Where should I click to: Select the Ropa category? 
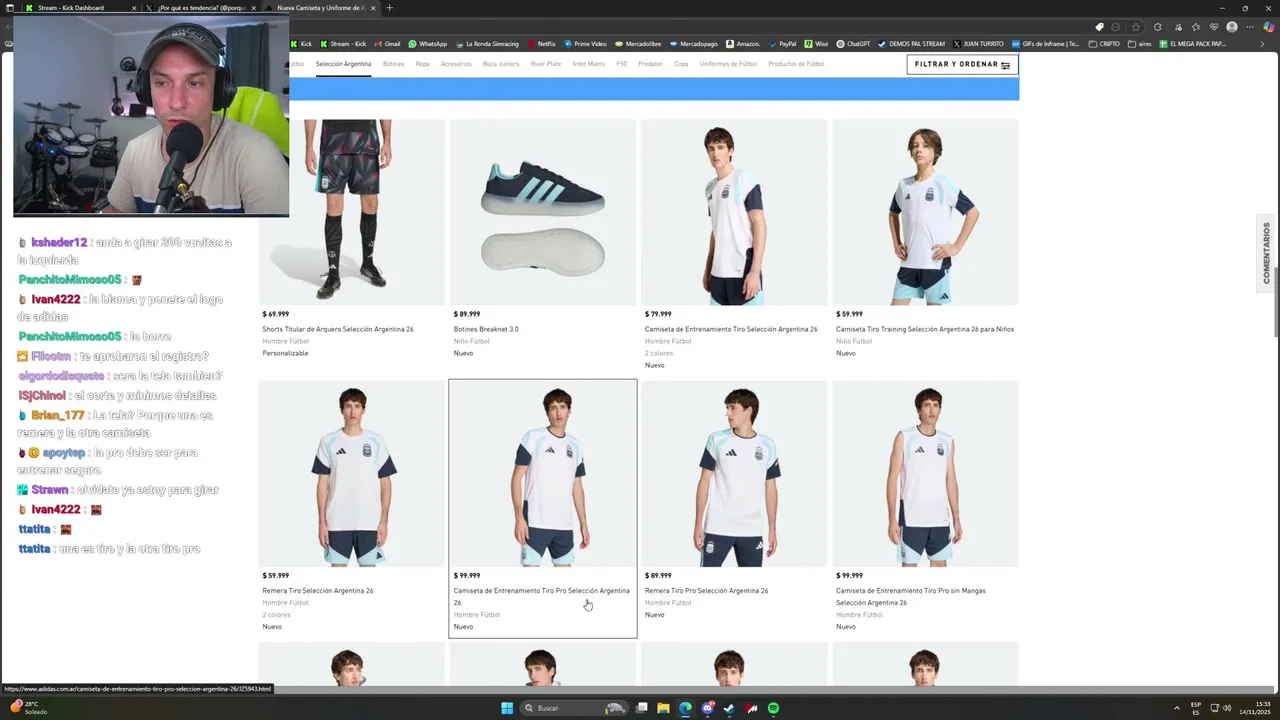pos(422,64)
